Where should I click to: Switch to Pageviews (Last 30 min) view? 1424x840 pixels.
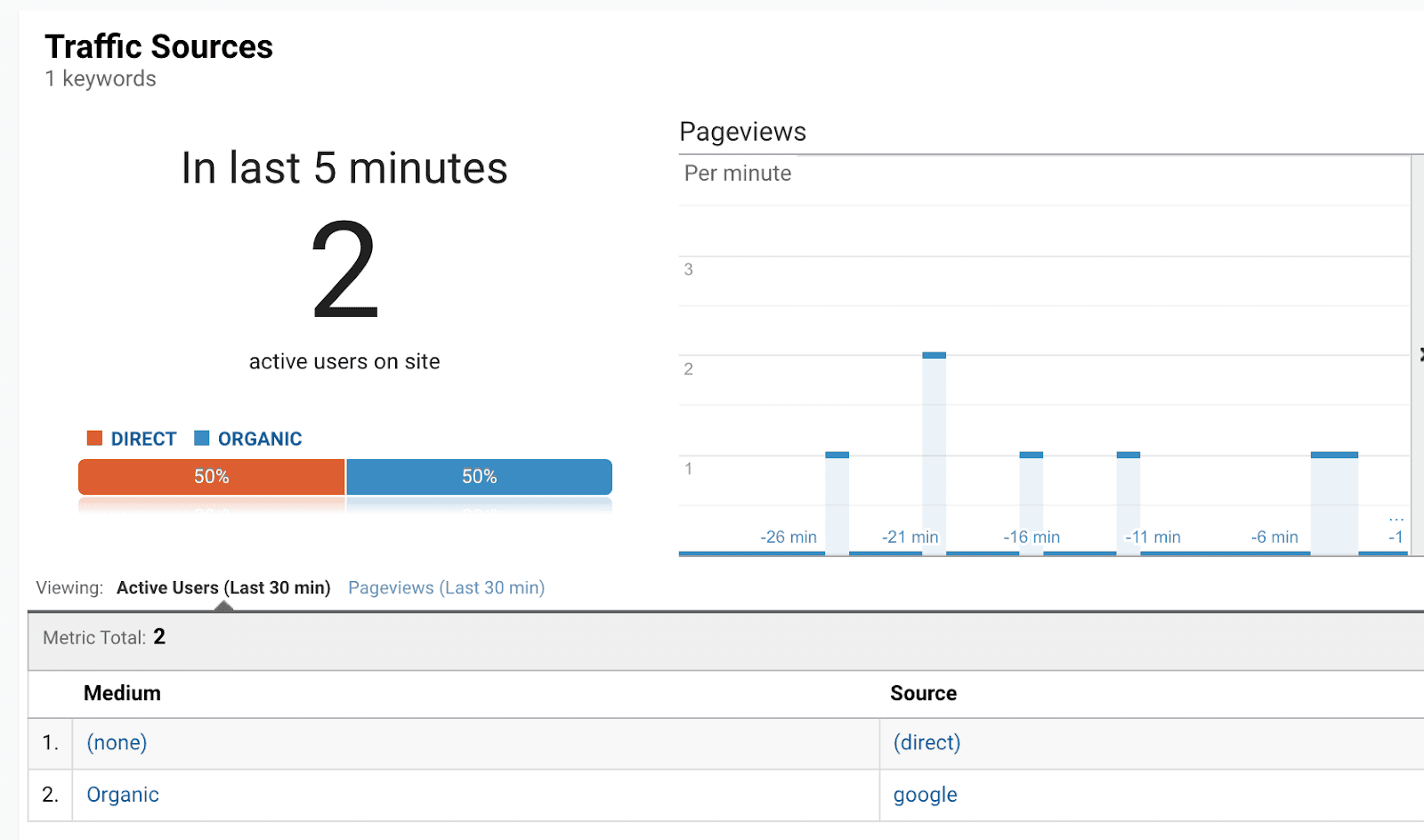pyautogui.click(x=446, y=588)
